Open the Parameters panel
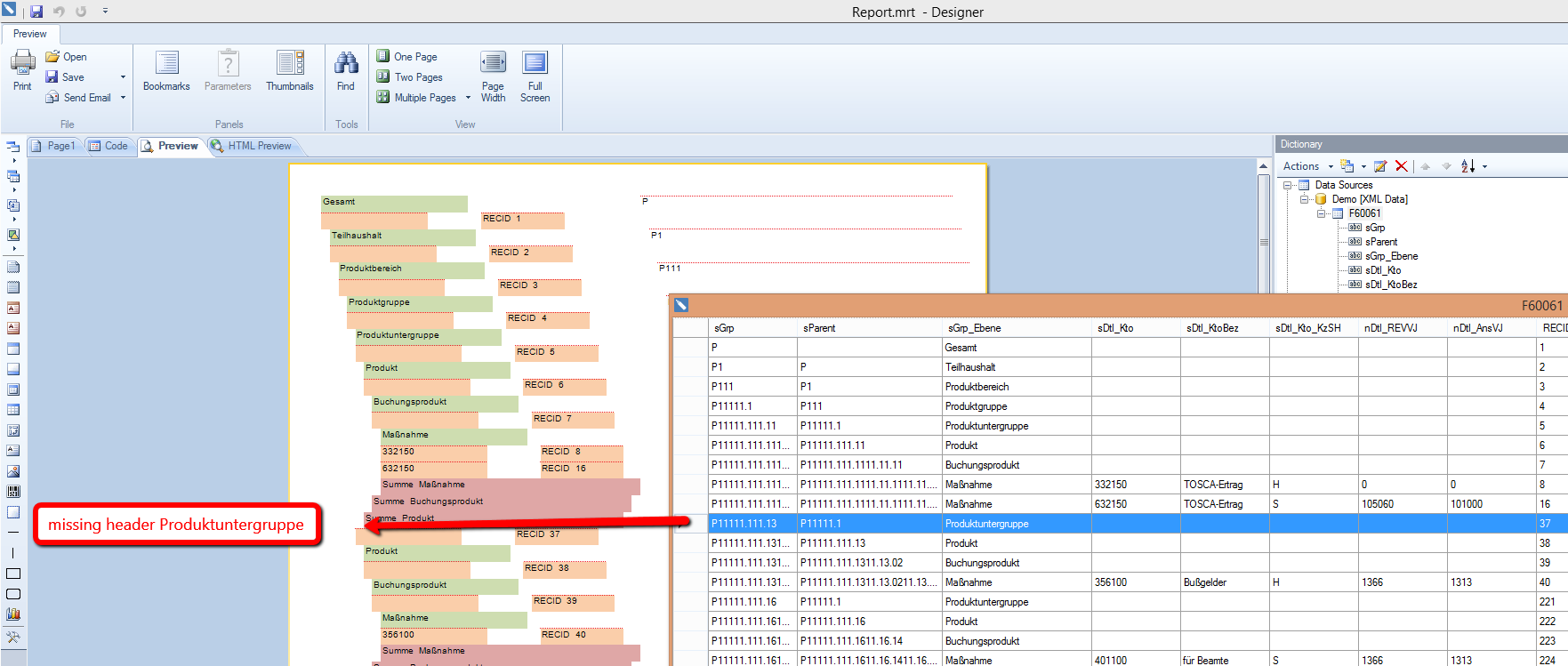Image resolution: width=1568 pixels, height=666 pixels. pos(228,70)
